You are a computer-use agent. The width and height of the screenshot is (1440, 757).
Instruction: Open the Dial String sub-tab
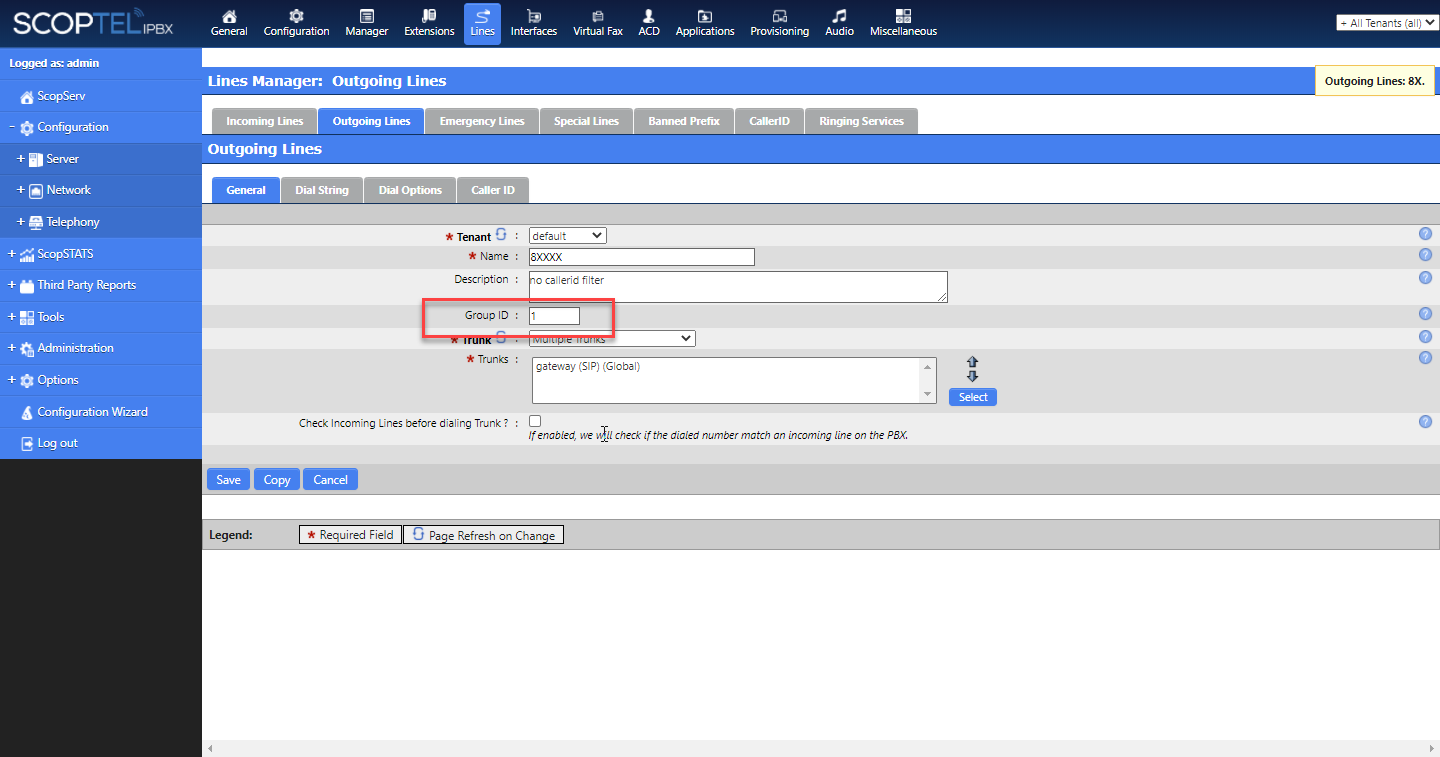tap(322, 190)
